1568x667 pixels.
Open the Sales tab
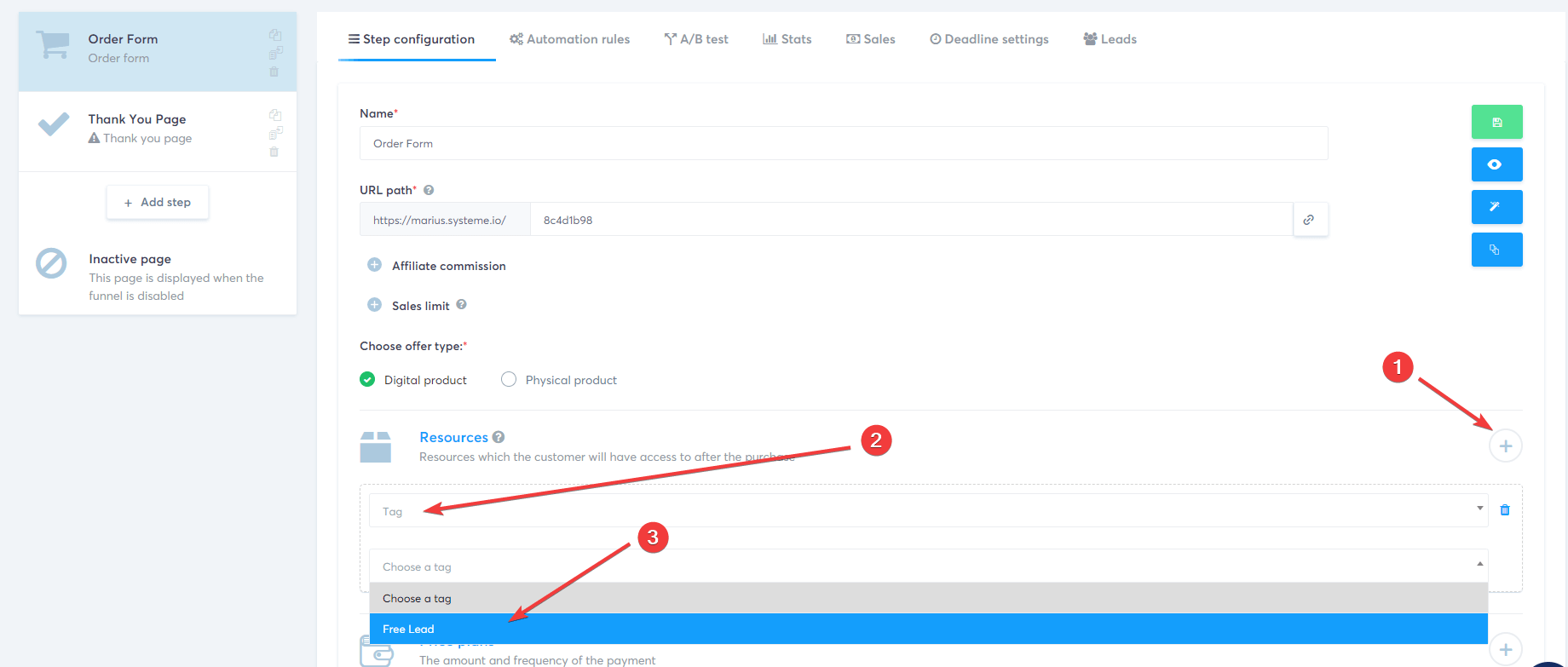pos(871,39)
